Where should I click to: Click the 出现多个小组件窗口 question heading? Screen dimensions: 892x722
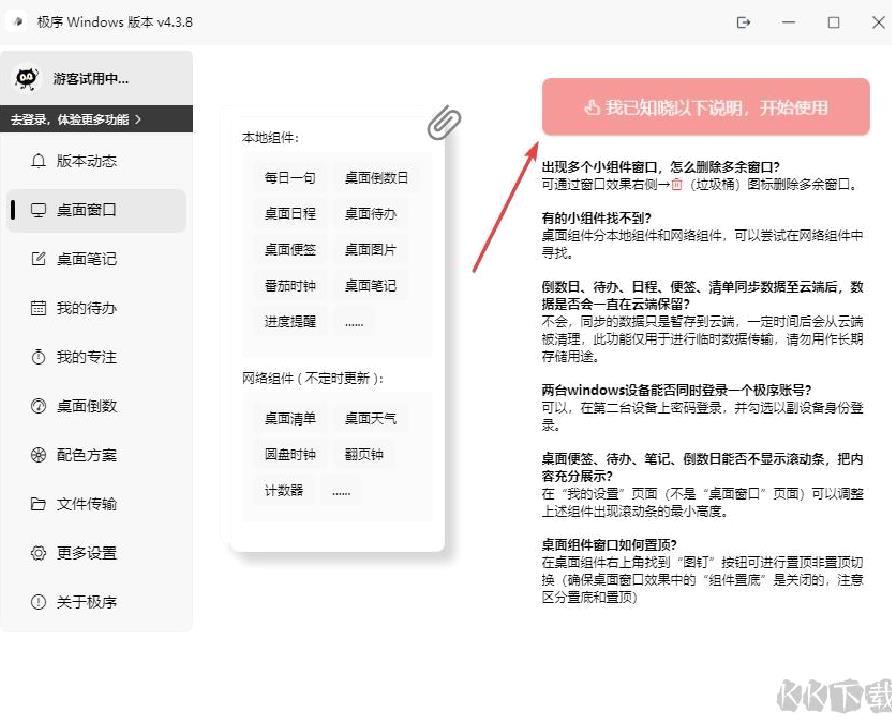tap(660, 167)
